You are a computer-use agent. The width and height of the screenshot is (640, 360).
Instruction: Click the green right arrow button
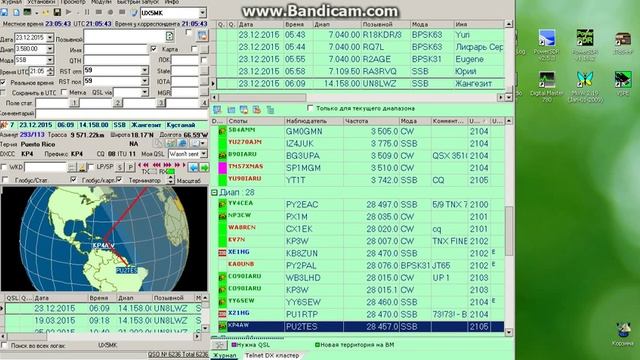tap(204, 167)
